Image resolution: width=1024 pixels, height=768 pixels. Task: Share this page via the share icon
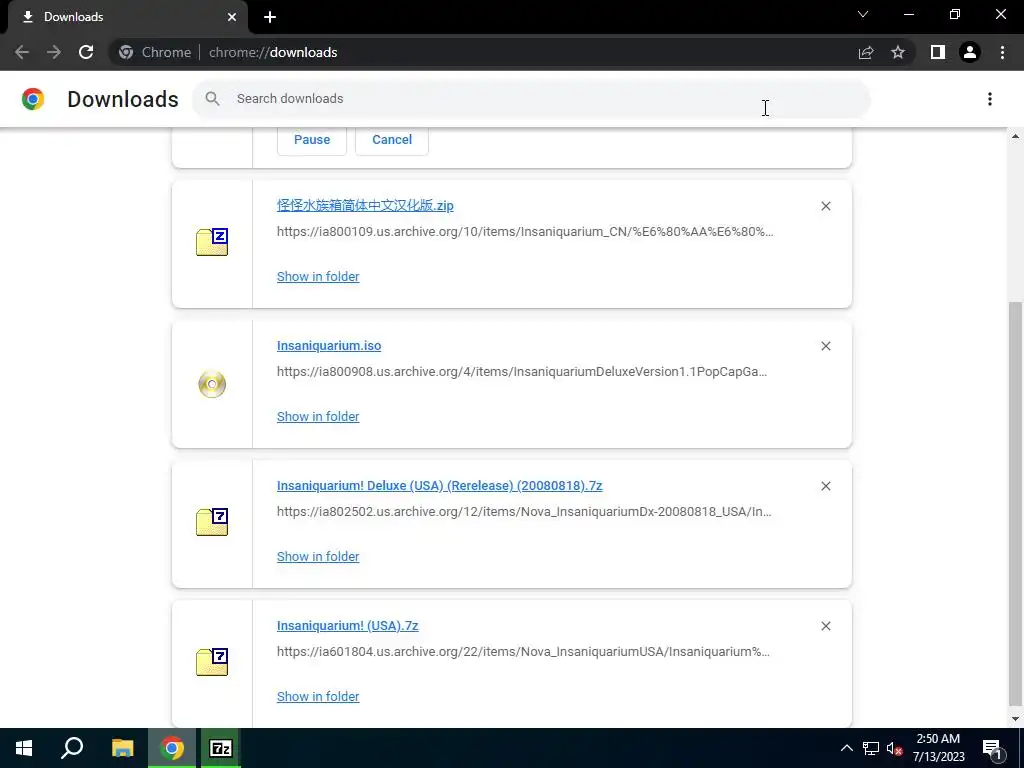click(x=866, y=52)
